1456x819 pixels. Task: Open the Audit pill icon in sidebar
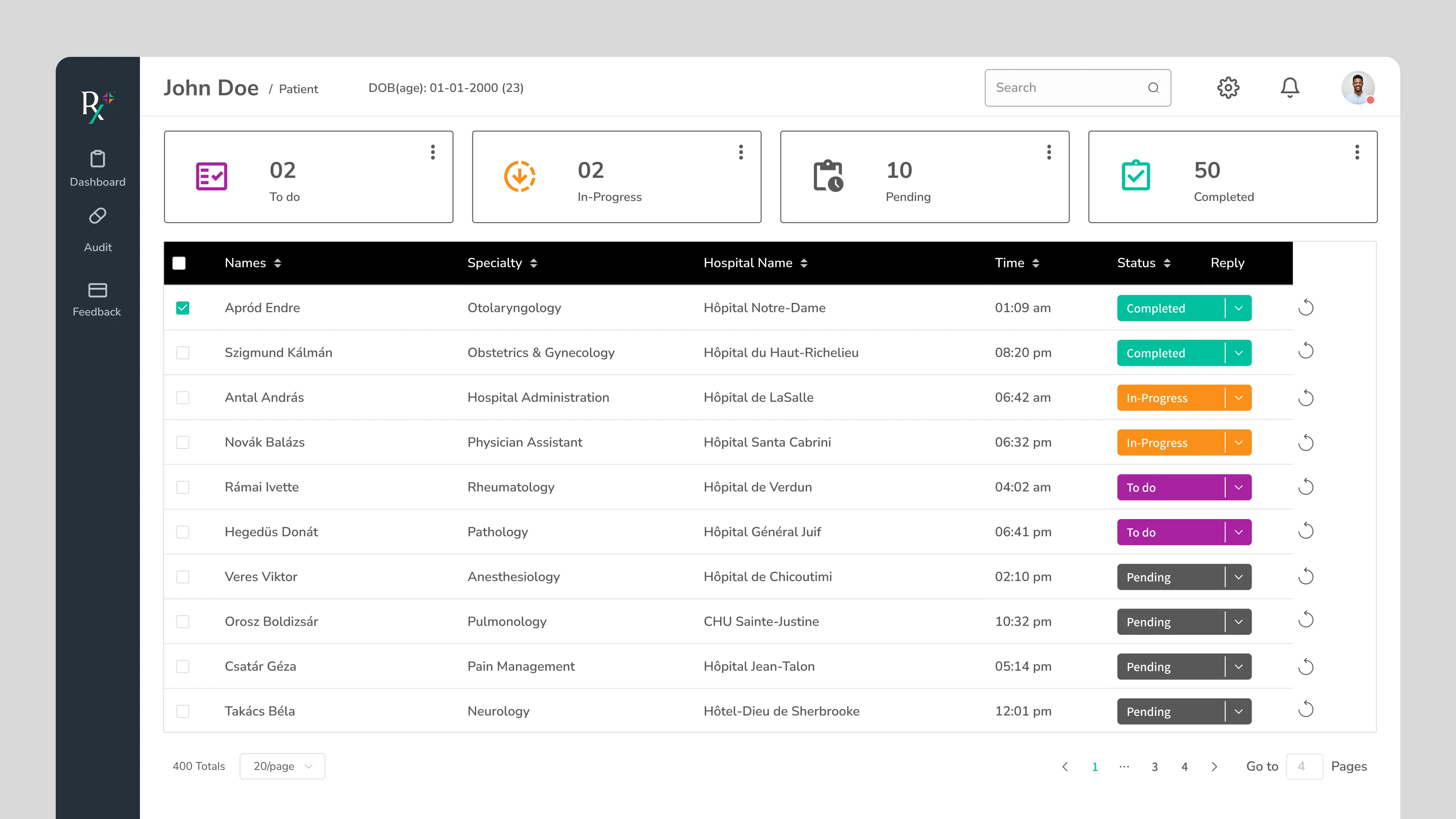[x=98, y=217]
